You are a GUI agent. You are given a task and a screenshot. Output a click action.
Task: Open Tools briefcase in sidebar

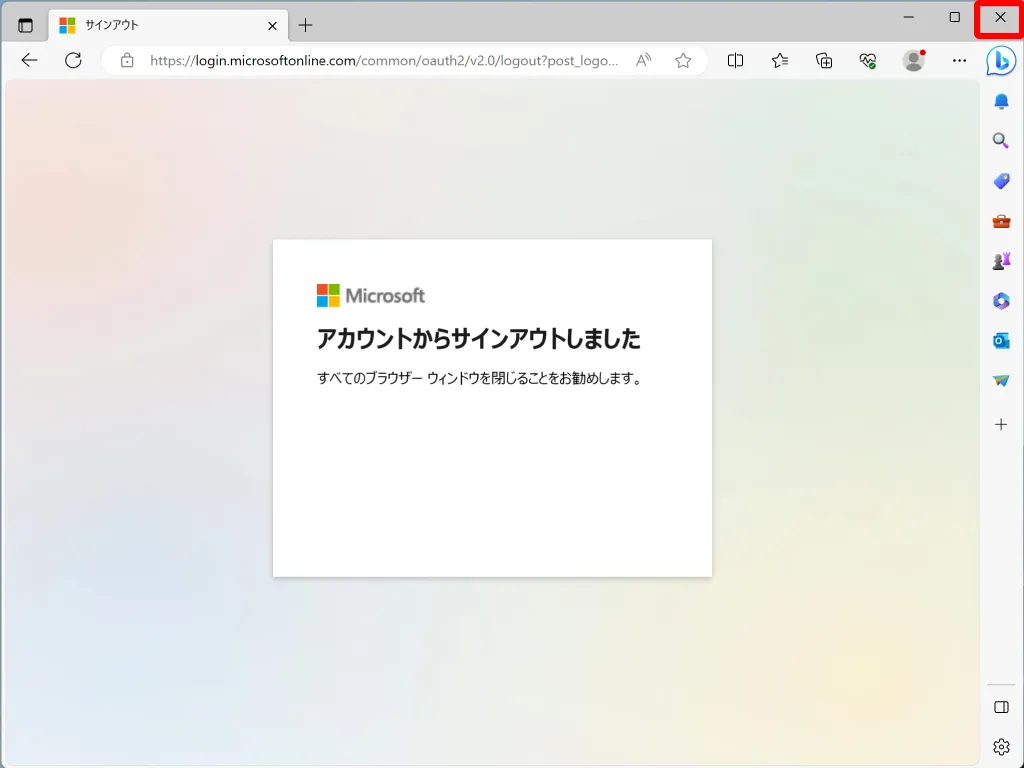click(x=1001, y=221)
